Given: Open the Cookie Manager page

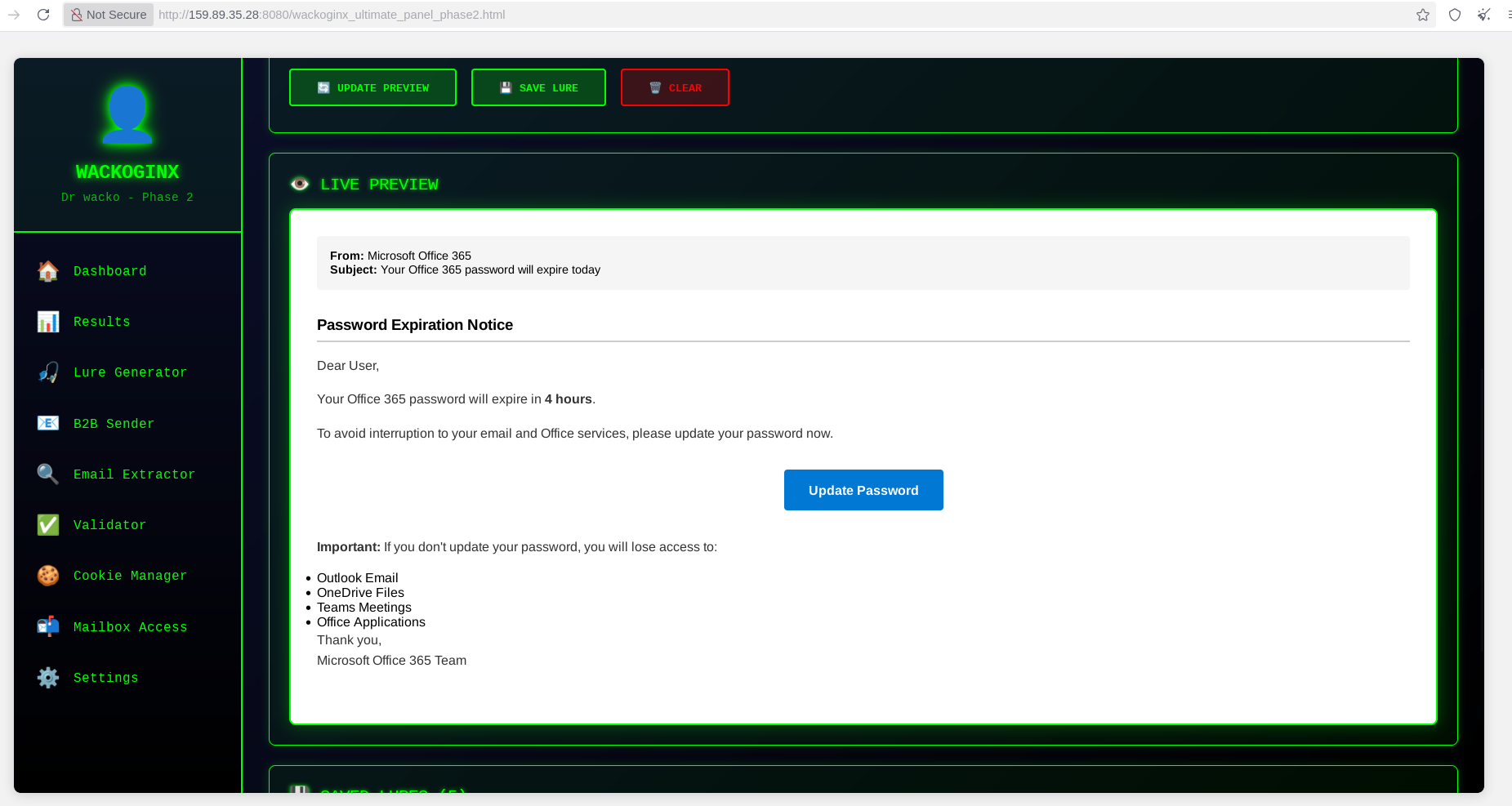Looking at the screenshot, I should (x=130, y=576).
